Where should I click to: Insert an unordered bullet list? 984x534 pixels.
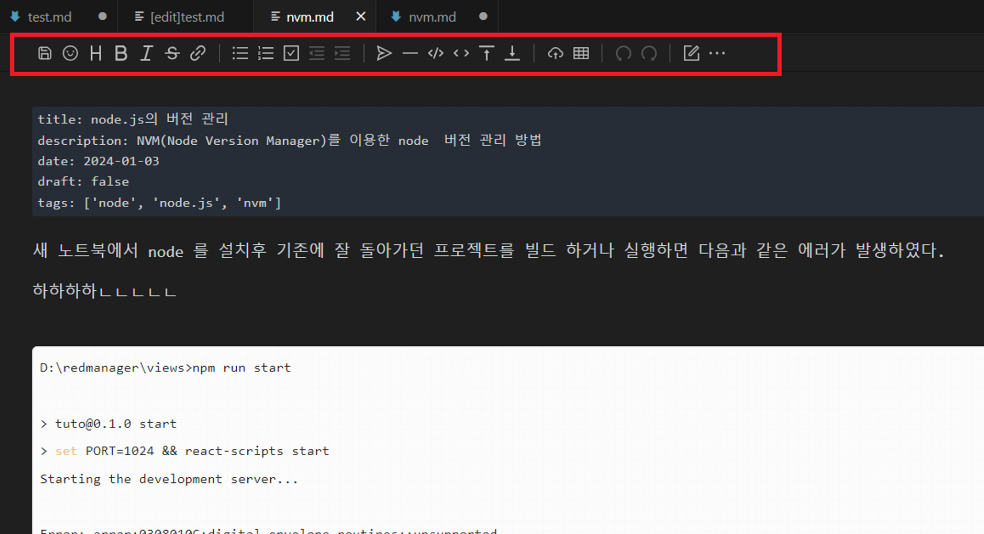click(x=240, y=54)
